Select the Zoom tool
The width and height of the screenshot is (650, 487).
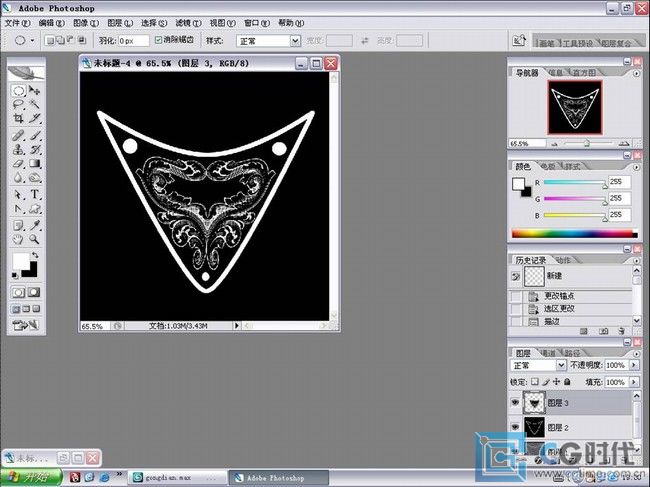[x=34, y=239]
